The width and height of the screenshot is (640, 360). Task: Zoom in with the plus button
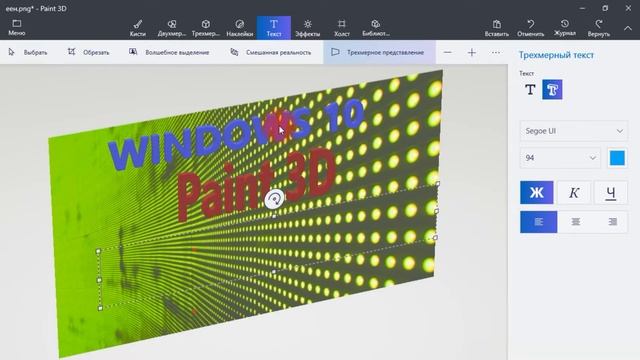coord(471,52)
